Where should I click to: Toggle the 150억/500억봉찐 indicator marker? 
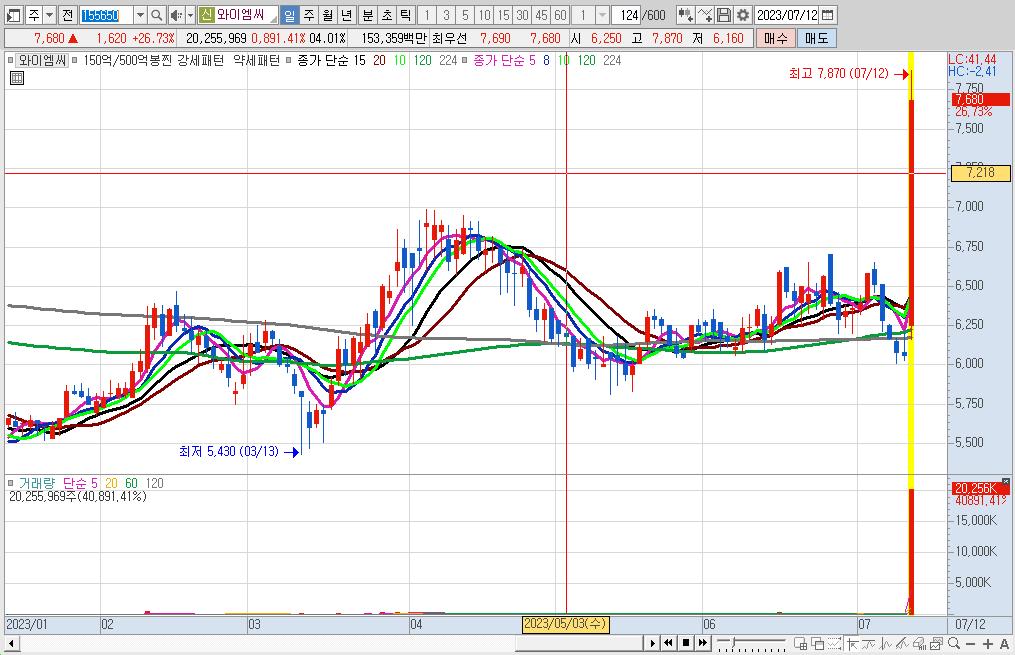[75, 60]
